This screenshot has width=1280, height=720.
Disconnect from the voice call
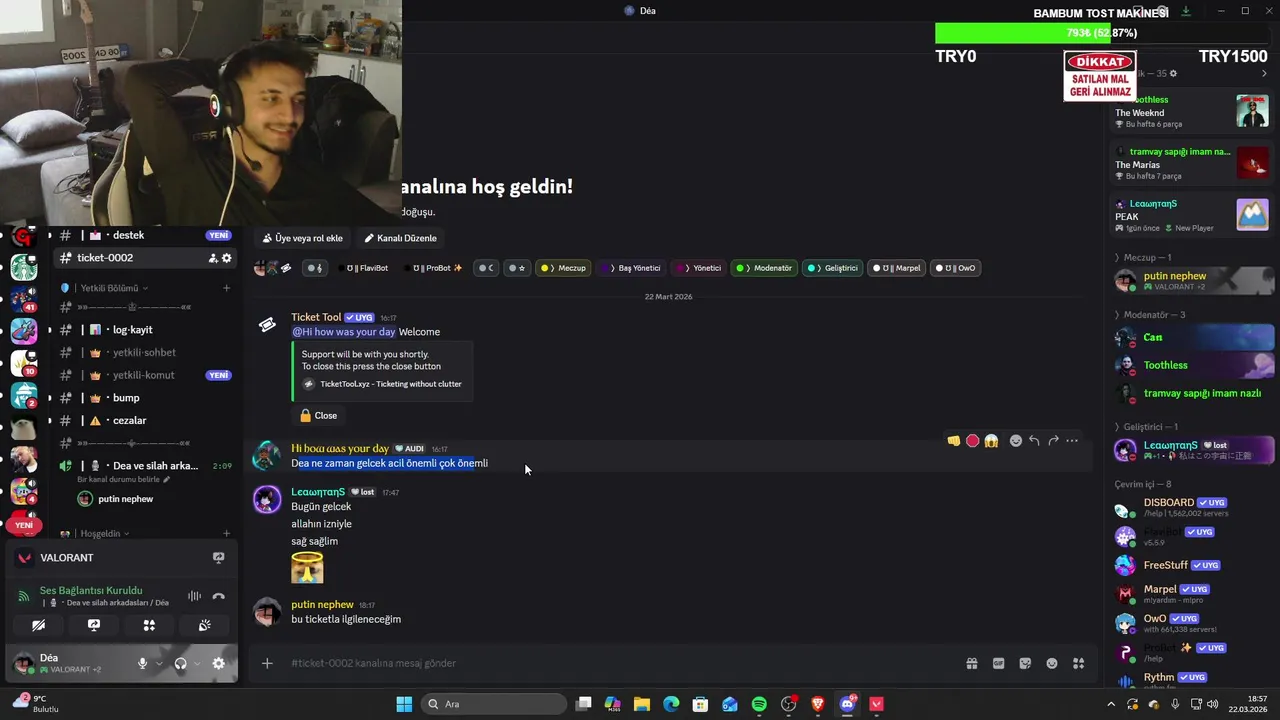coord(218,596)
